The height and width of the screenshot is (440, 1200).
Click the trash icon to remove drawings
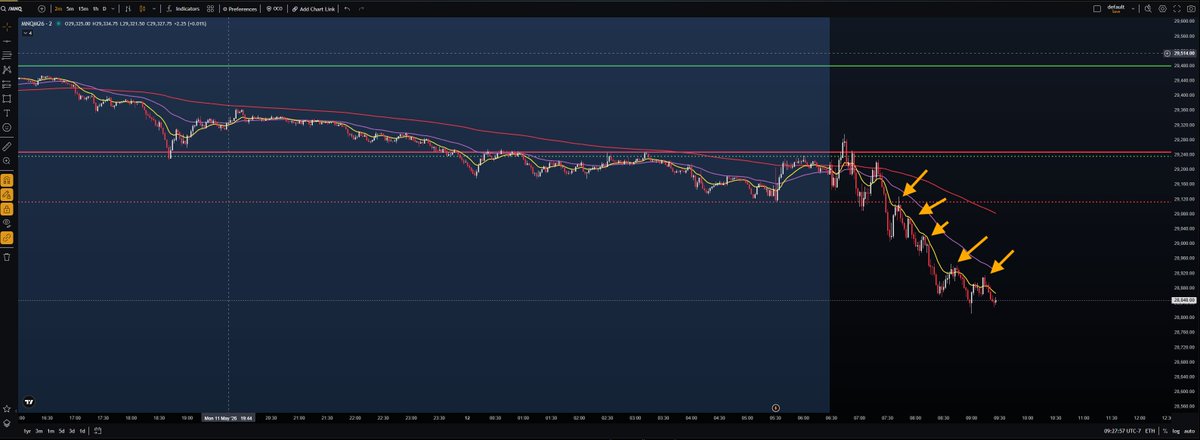(7, 256)
